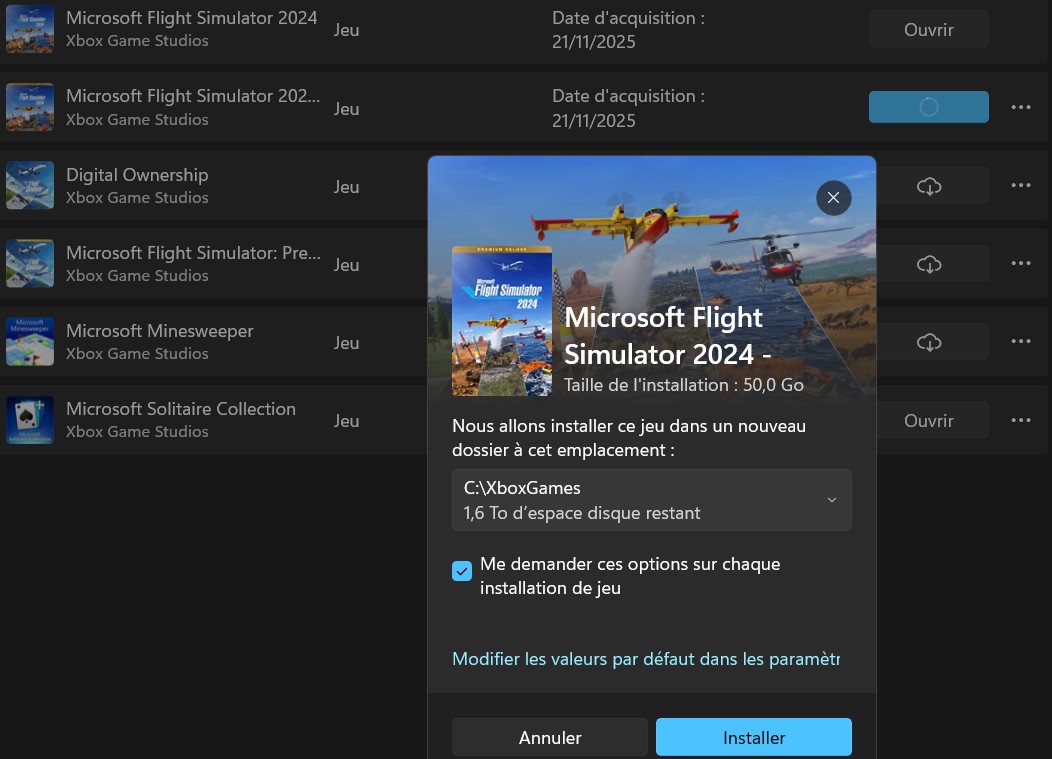
Task: Click the Digital Ownership thumbnail
Action: [30, 185]
